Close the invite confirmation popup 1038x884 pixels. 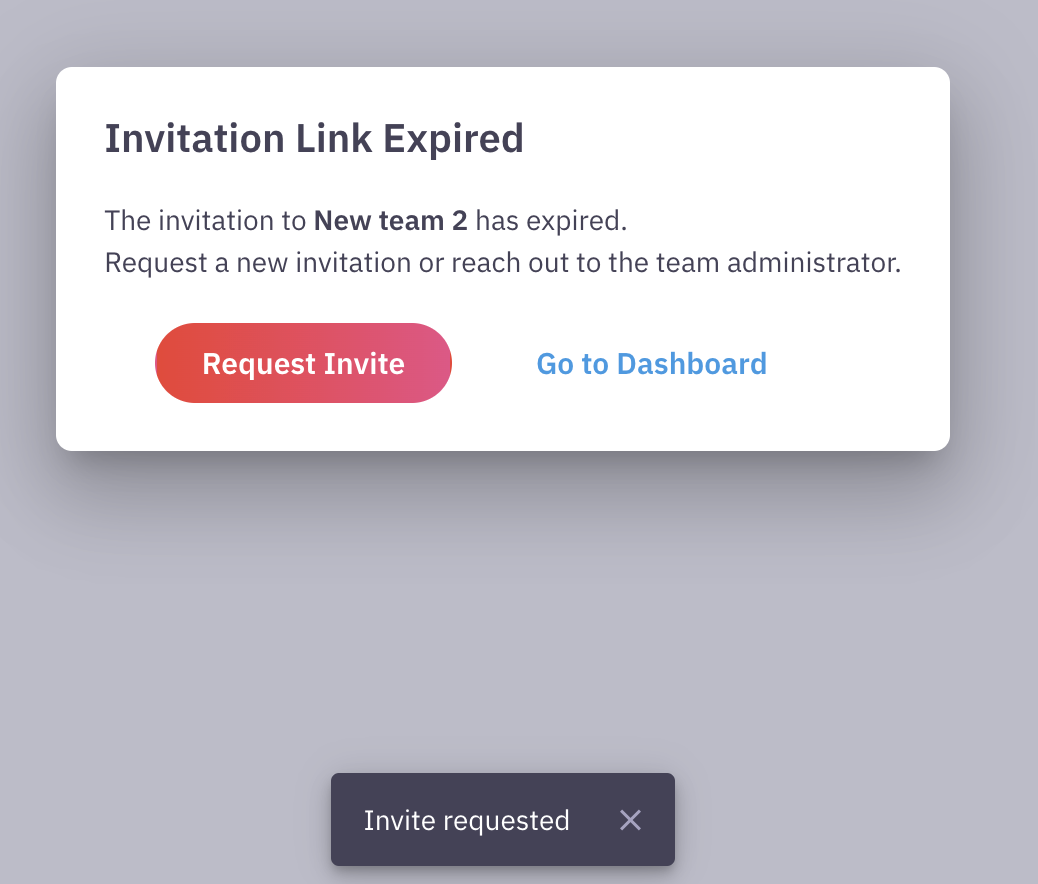[630, 820]
